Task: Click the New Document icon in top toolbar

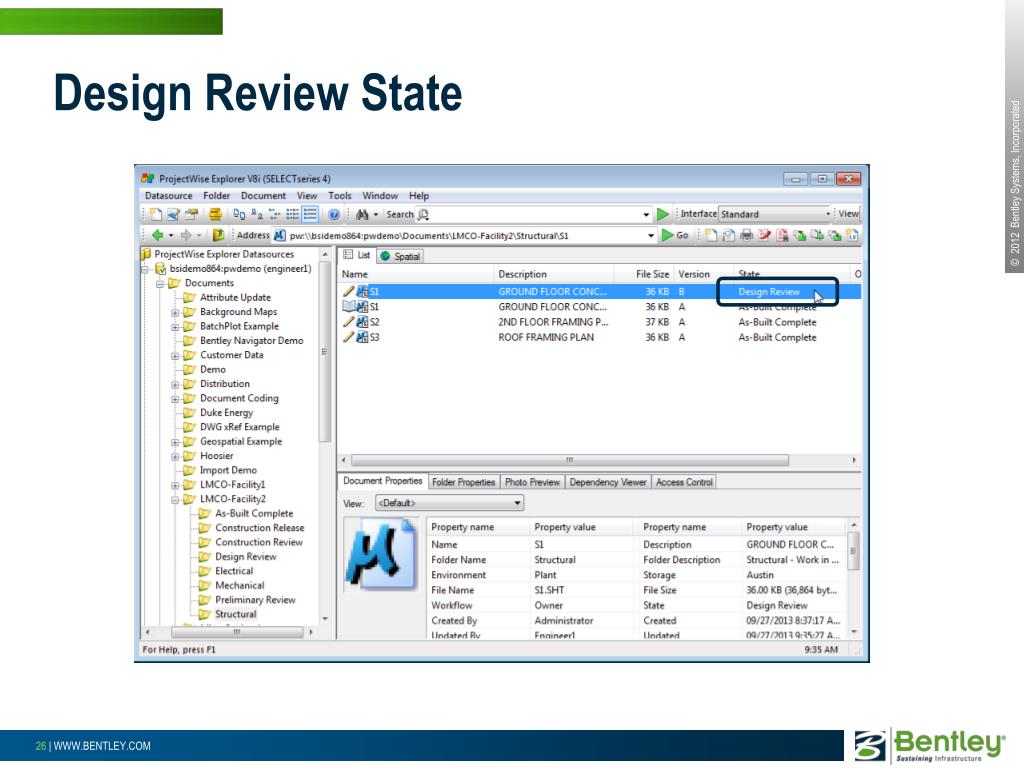Action: coord(155,214)
